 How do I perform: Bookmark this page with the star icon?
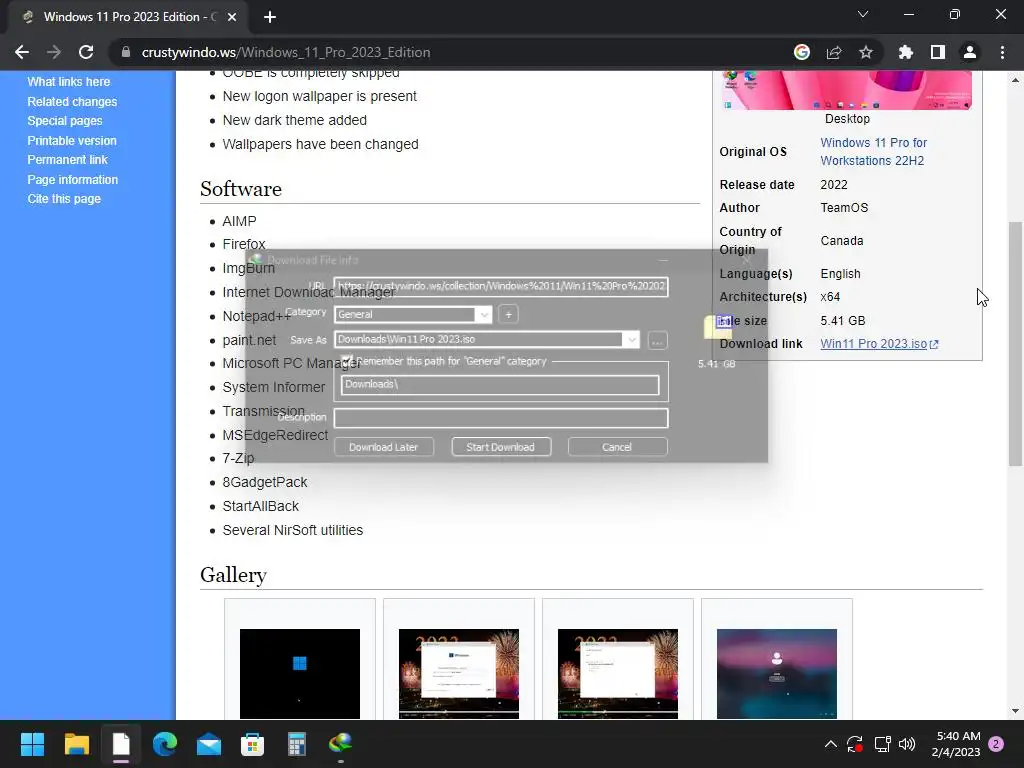coord(866,52)
